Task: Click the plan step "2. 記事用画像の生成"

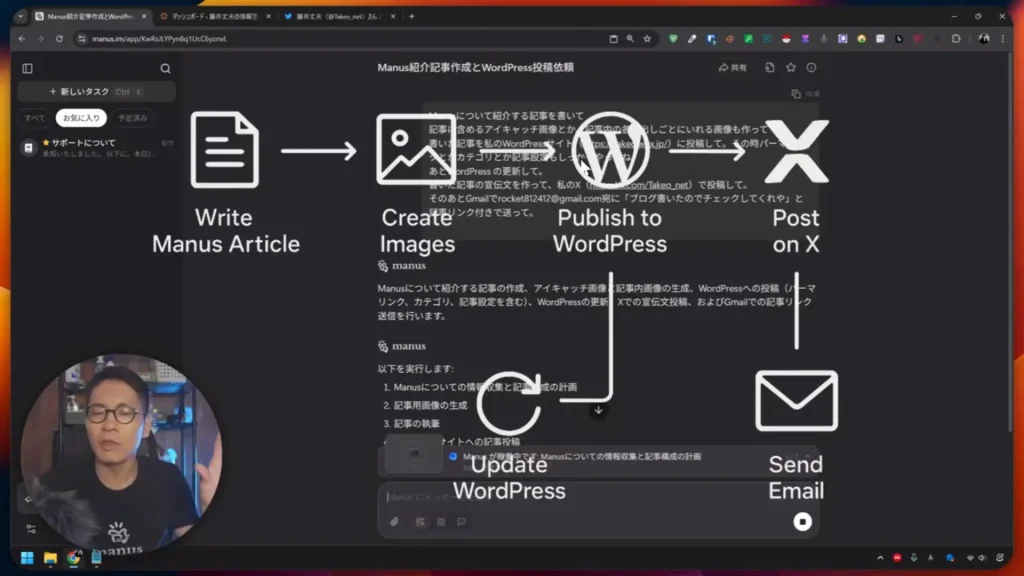Action: click(x=425, y=406)
